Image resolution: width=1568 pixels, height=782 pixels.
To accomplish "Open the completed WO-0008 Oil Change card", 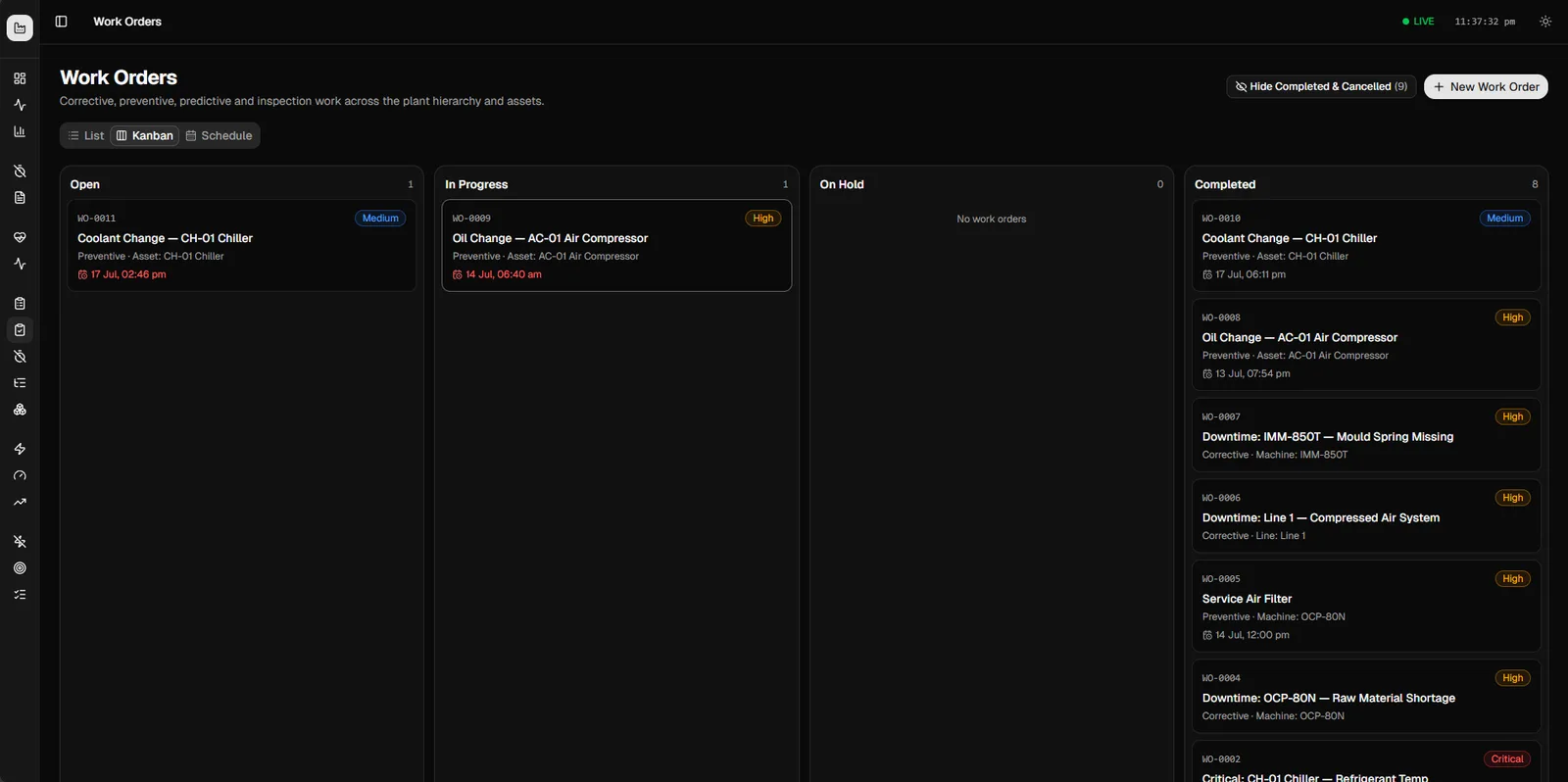I will coord(1366,345).
